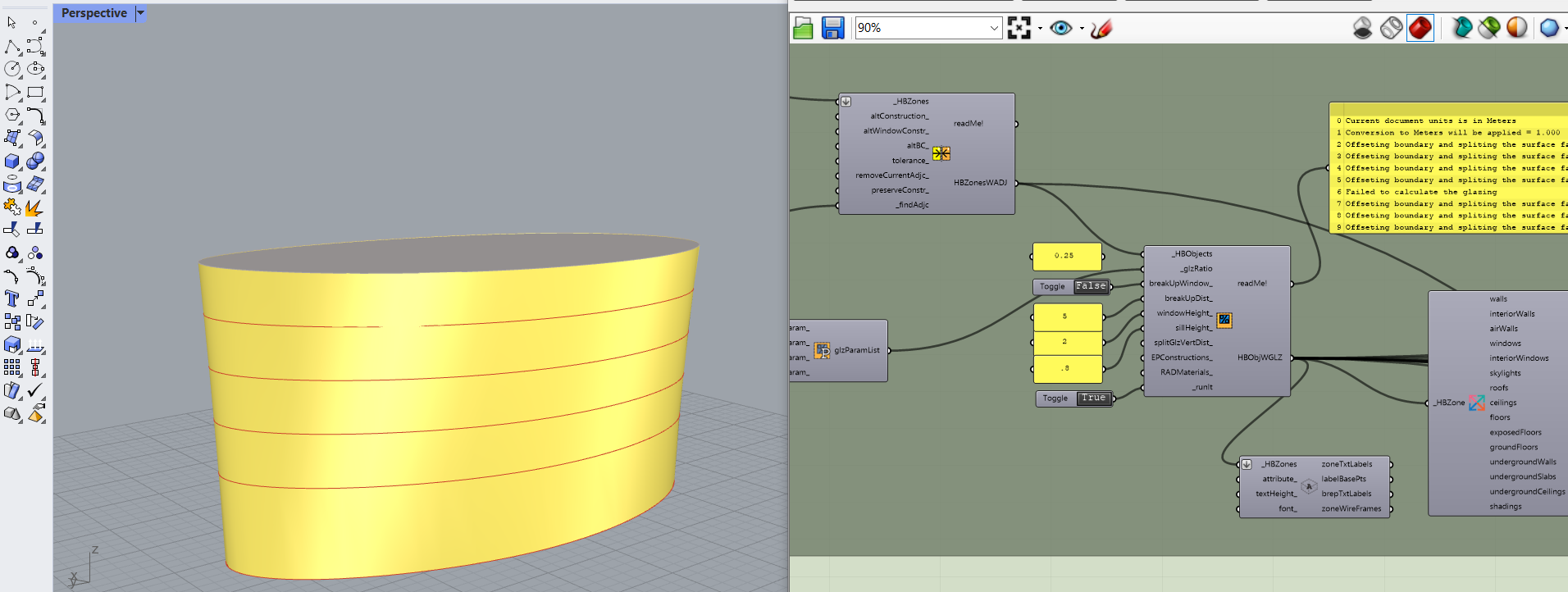Click the Perspective viewport title tab

click(x=94, y=13)
